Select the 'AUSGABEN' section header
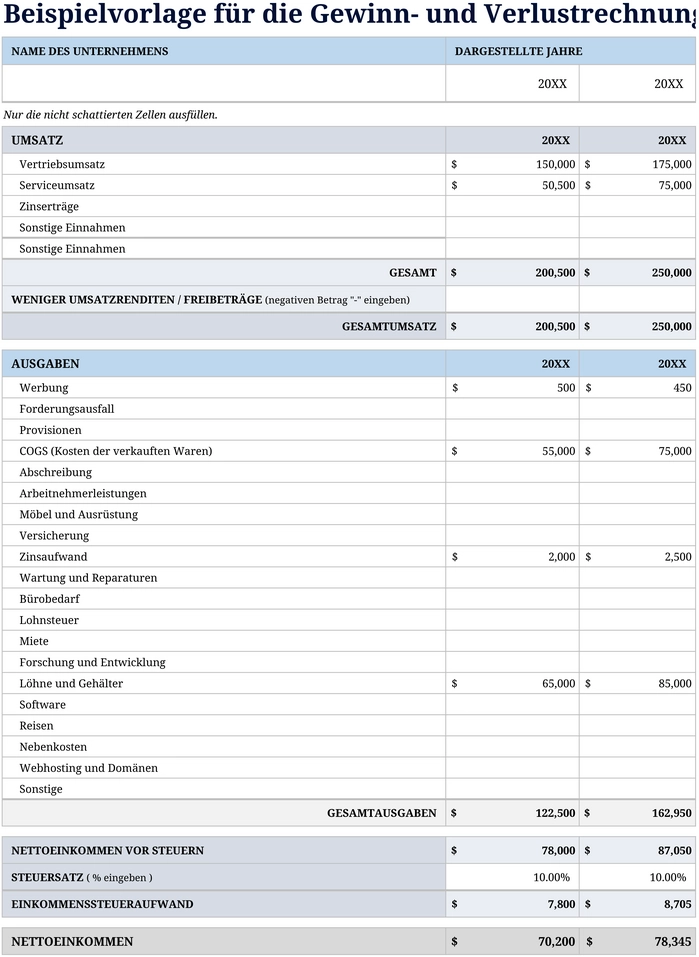The height and width of the screenshot is (957, 699). (45, 364)
